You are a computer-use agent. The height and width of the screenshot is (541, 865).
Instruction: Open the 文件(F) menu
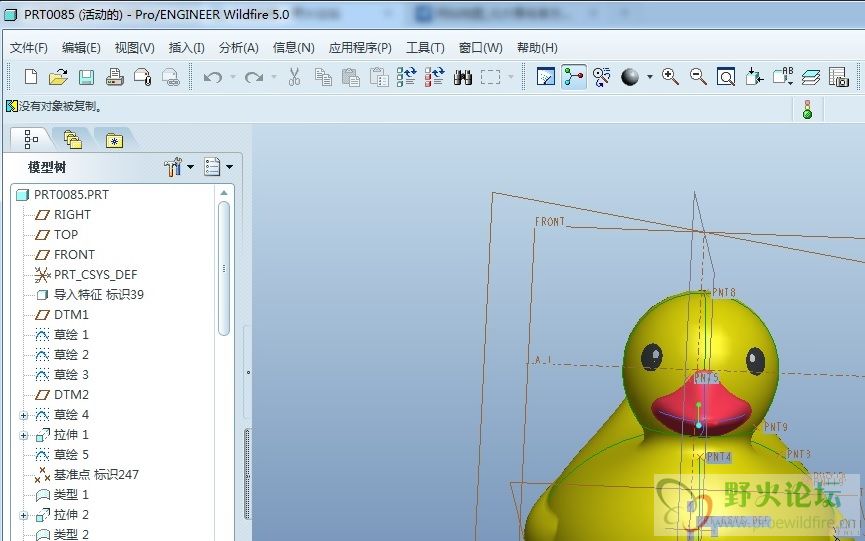click(29, 48)
